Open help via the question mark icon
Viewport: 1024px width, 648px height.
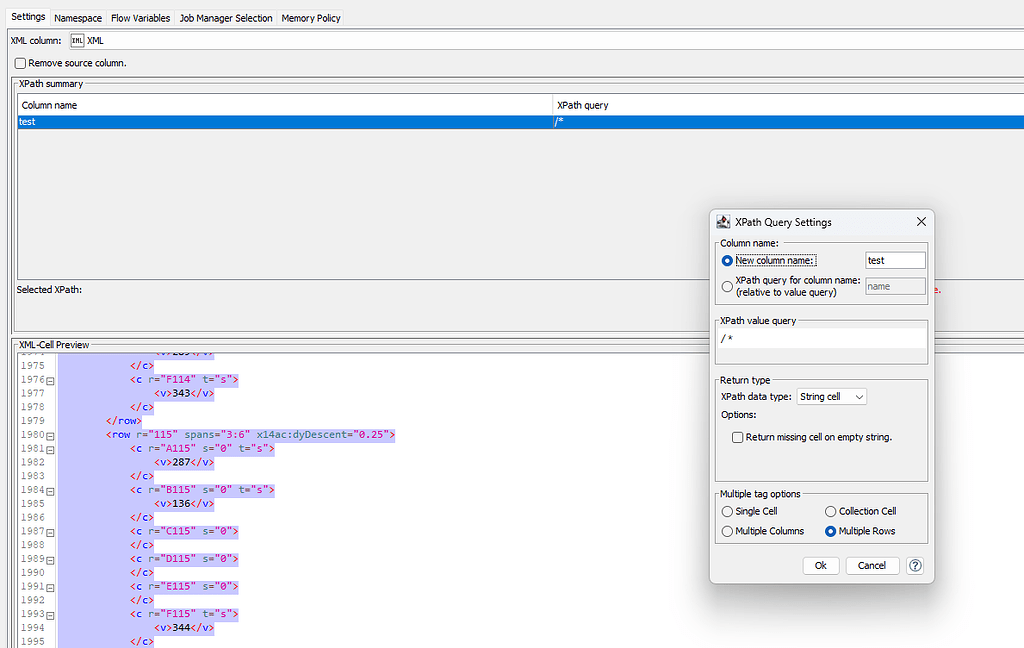[915, 565]
